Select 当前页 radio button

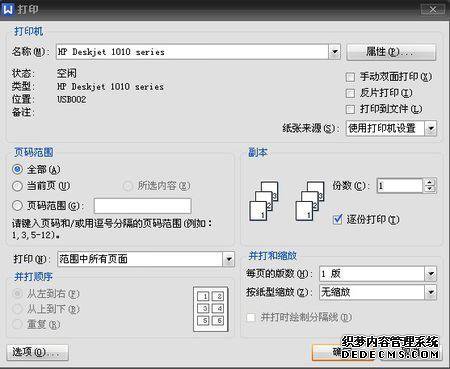click(x=17, y=186)
